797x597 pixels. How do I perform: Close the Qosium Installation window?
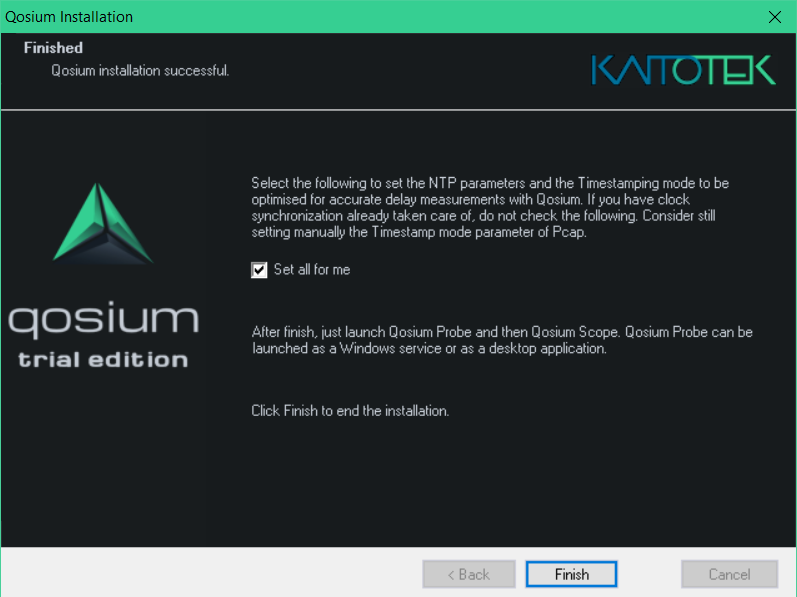click(x=775, y=17)
